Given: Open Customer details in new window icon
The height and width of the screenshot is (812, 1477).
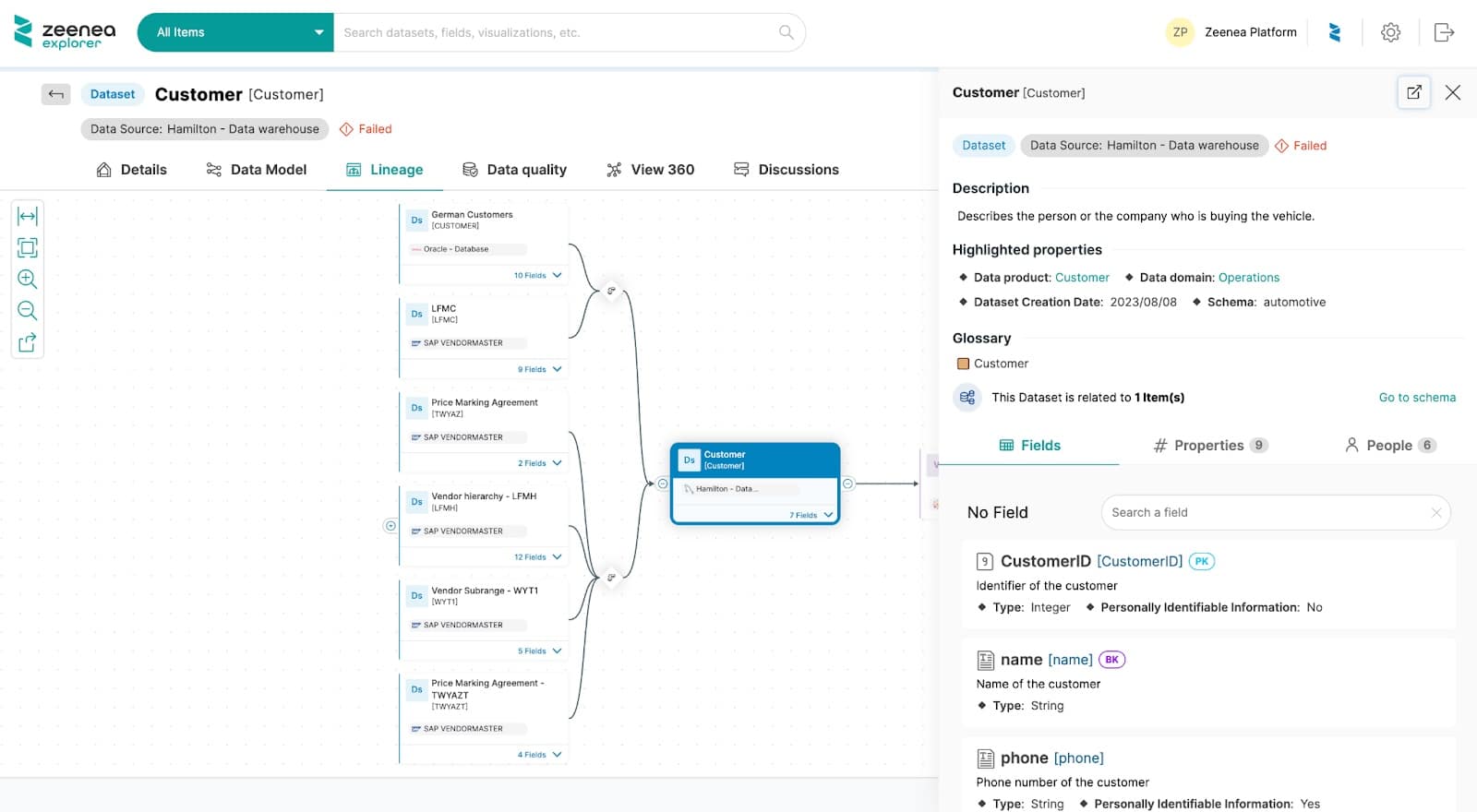Looking at the screenshot, I should coord(1413,92).
